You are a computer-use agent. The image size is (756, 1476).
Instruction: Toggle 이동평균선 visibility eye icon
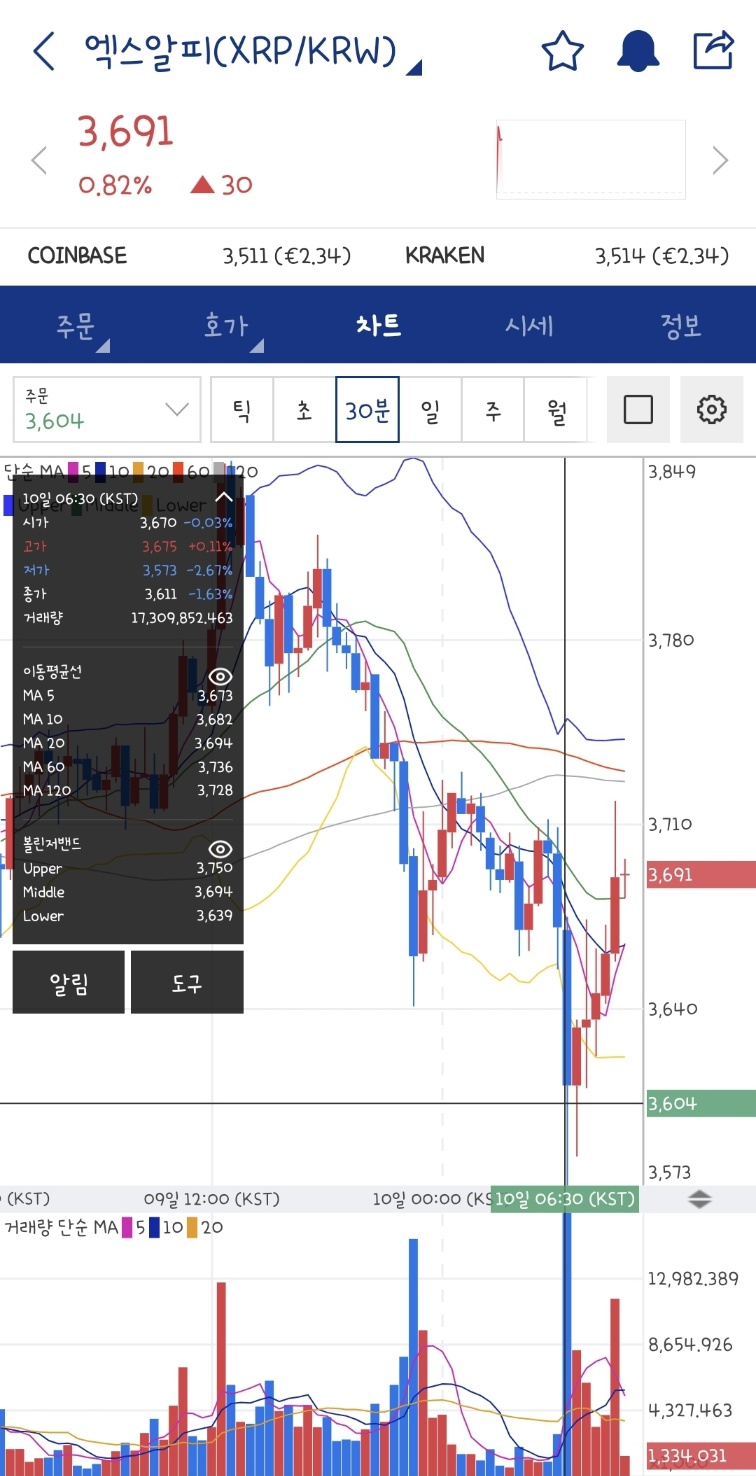tap(220, 676)
